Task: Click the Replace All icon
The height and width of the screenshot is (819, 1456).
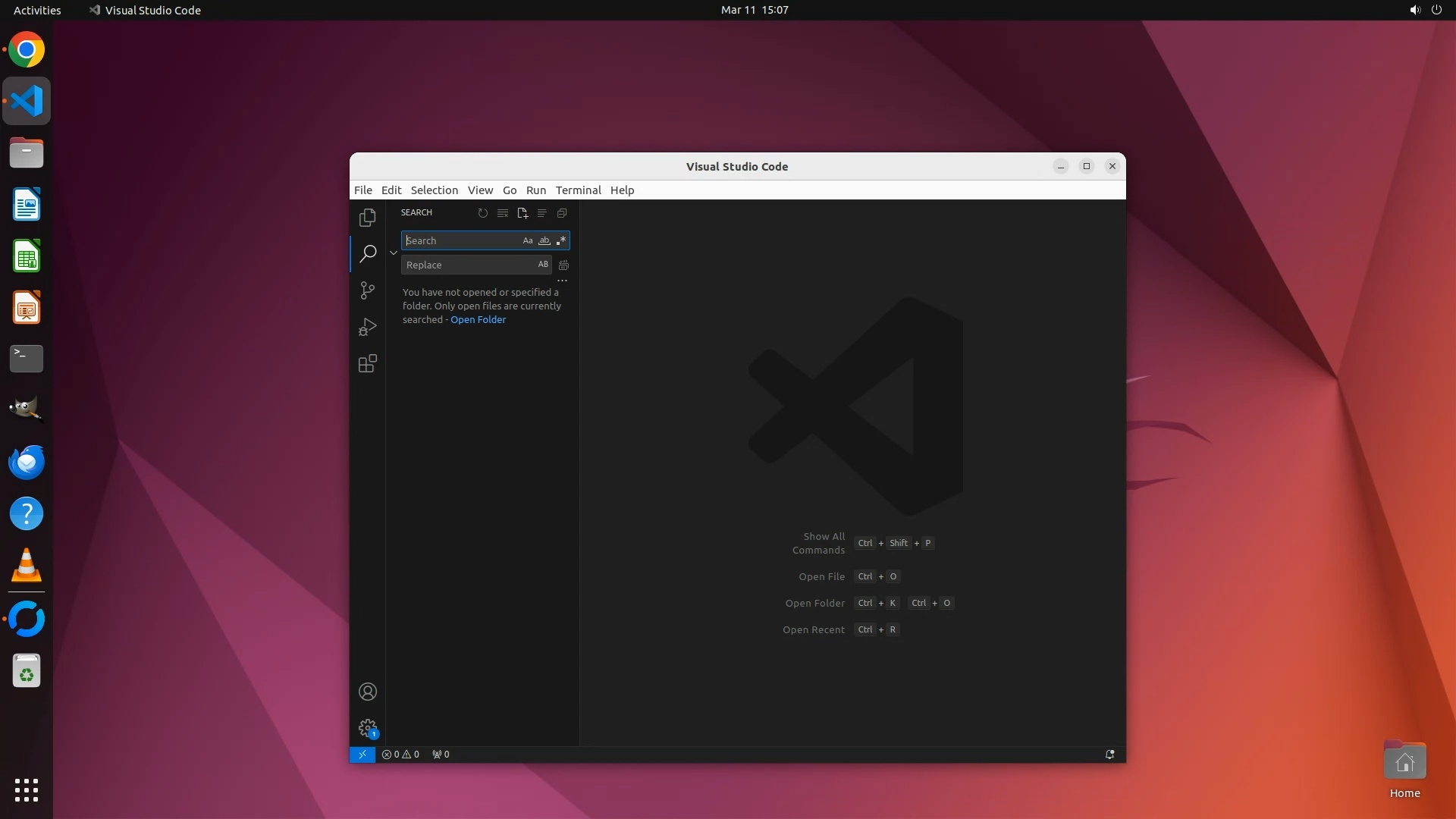Action: pos(563,265)
